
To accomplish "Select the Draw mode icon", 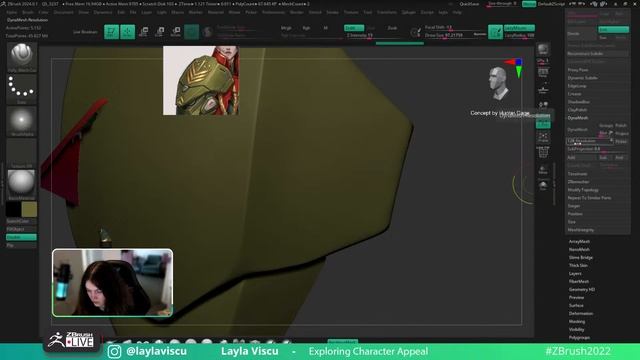I will (128, 32).
